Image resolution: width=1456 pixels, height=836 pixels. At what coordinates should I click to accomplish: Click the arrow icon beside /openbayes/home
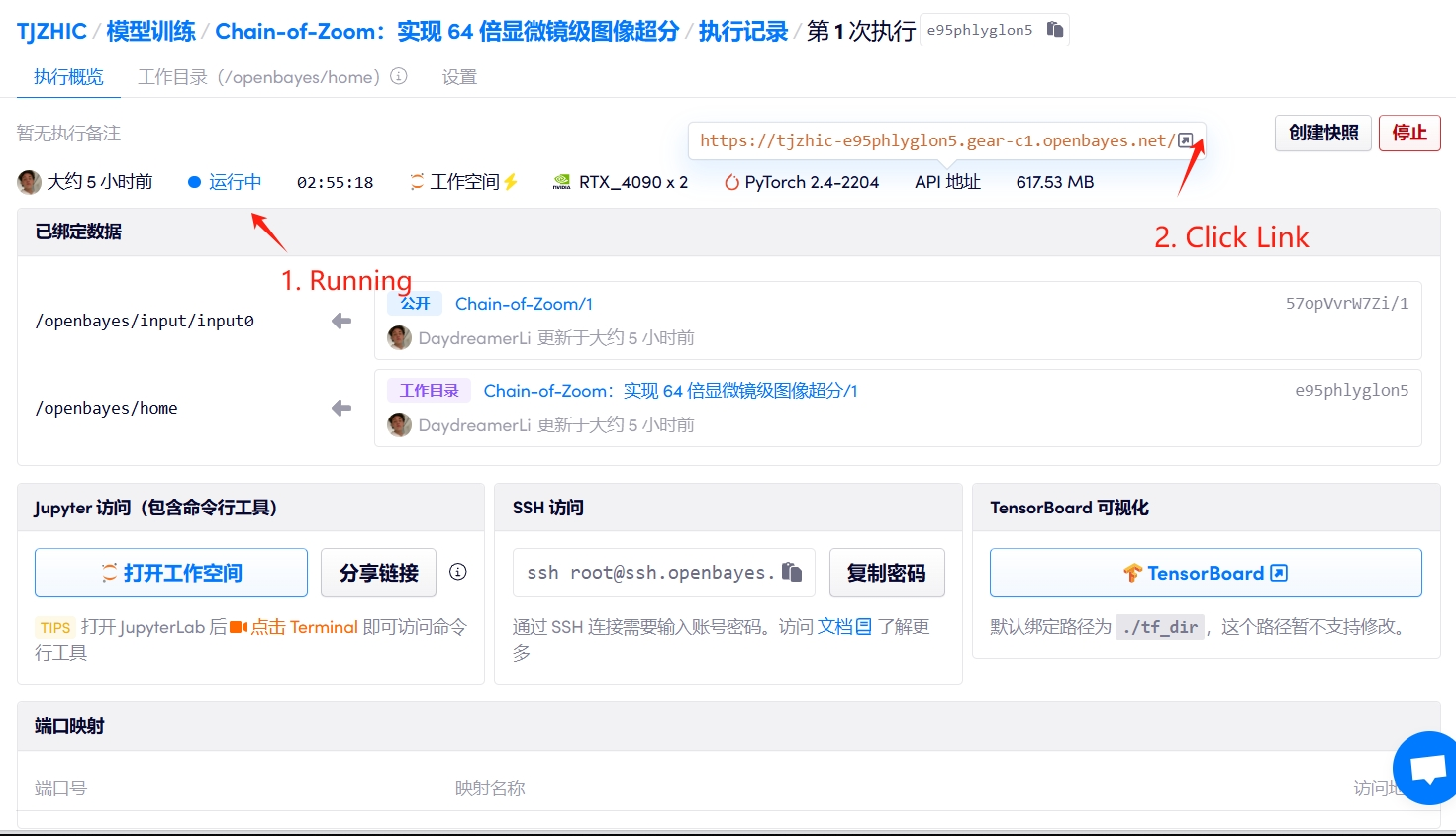[x=341, y=408]
